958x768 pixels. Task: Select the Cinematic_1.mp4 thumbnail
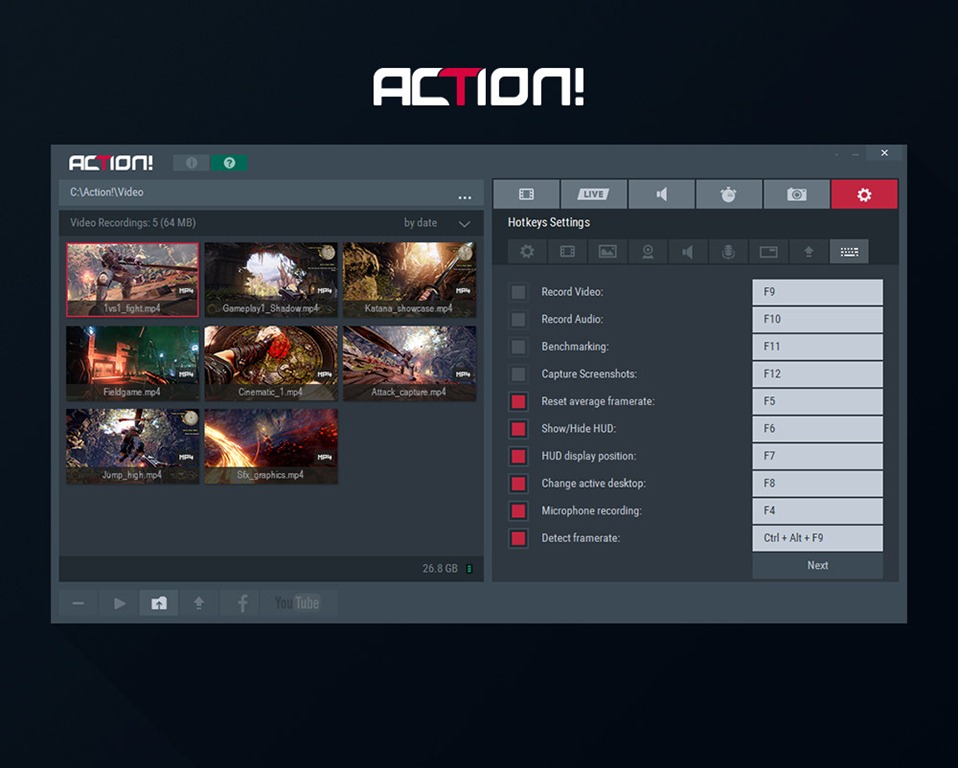[270, 362]
